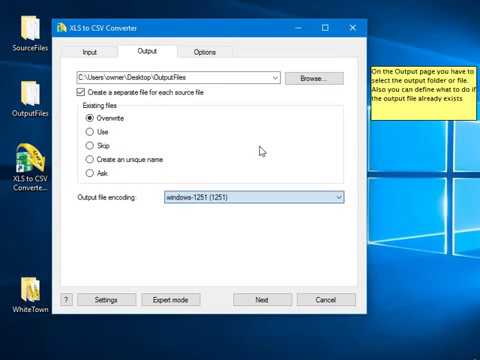Launch the XLS to CSV Converter desktop shortcut
Image resolution: width=480 pixels, height=360 pixels.
pyautogui.click(x=30, y=167)
